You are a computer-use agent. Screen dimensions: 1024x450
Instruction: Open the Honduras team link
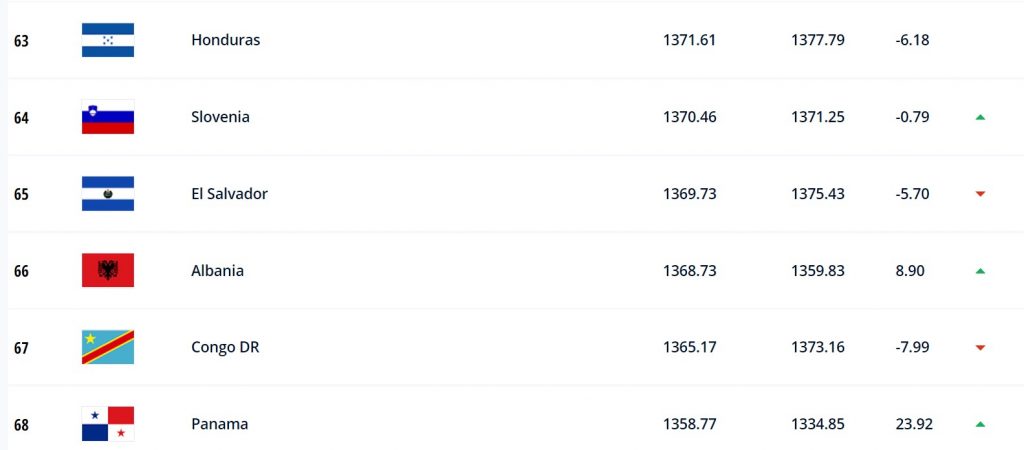tap(225, 40)
